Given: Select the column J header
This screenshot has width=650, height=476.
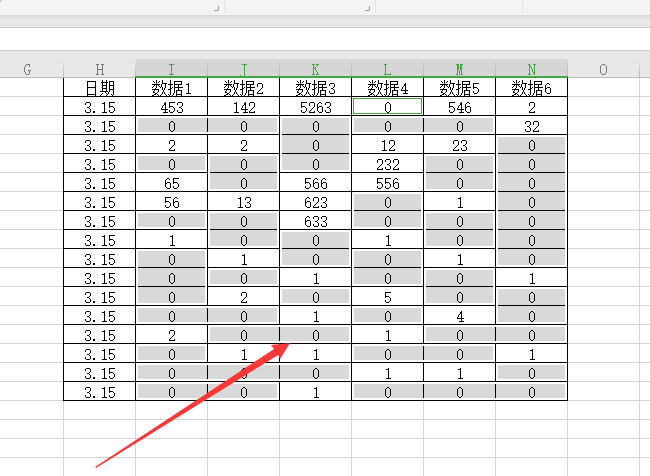Looking at the screenshot, I should [x=243, y=69].
